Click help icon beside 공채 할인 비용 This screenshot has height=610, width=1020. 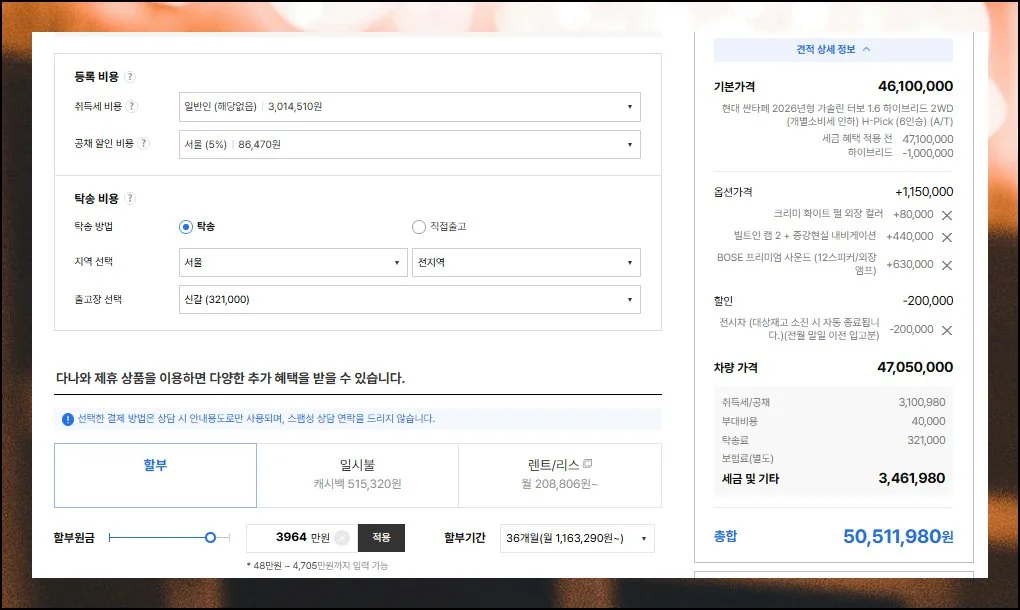click(143, 144)
